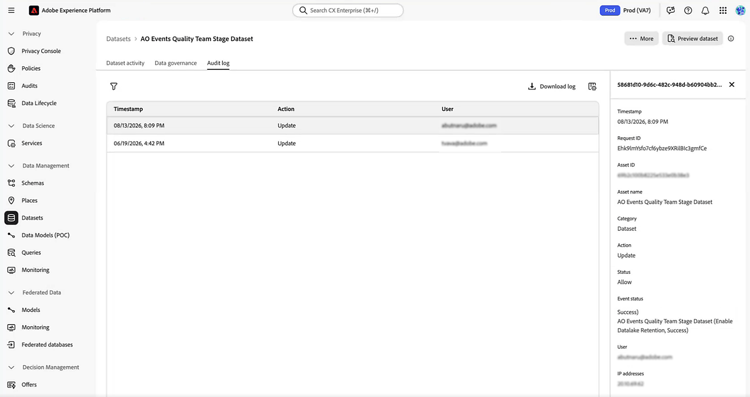Screen dimensions: 750x397
Task: Click the Adobe Experience Platform logo
Action: [x=33, y=10]
